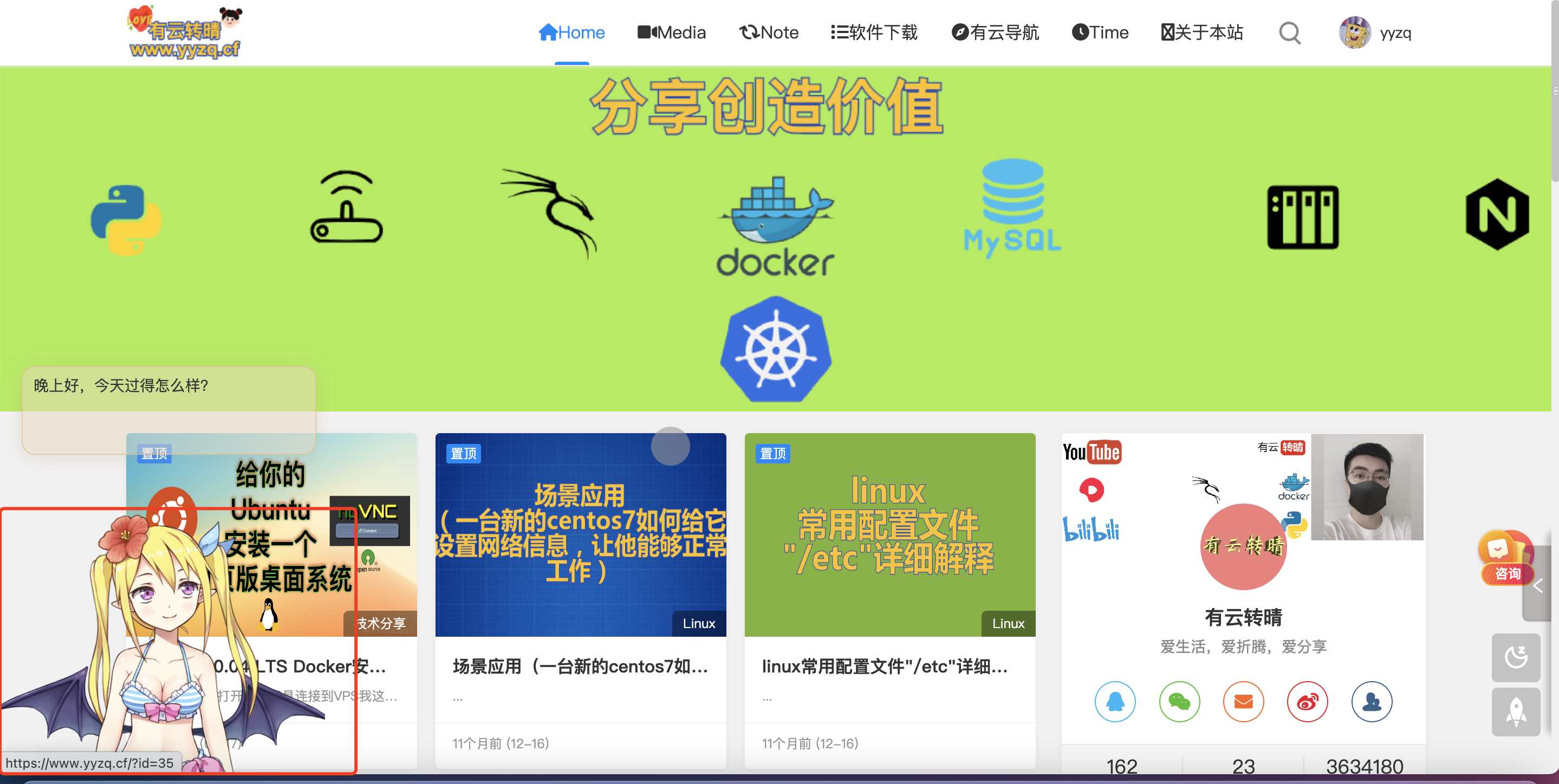Click the 有云转晴 round profile avatar

click(x=1243, y=546)
